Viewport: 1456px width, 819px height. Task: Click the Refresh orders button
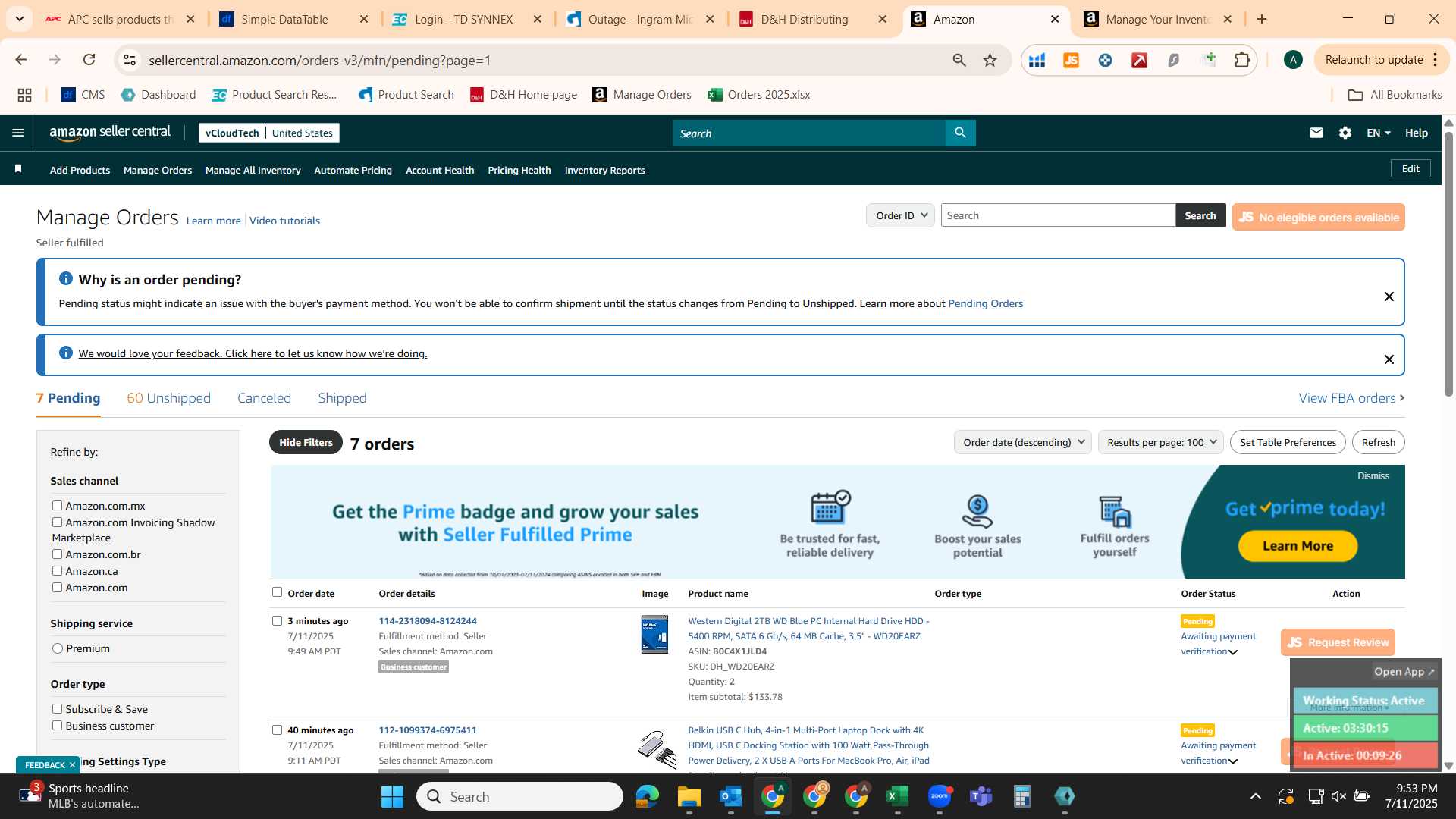pos(1378,442)
